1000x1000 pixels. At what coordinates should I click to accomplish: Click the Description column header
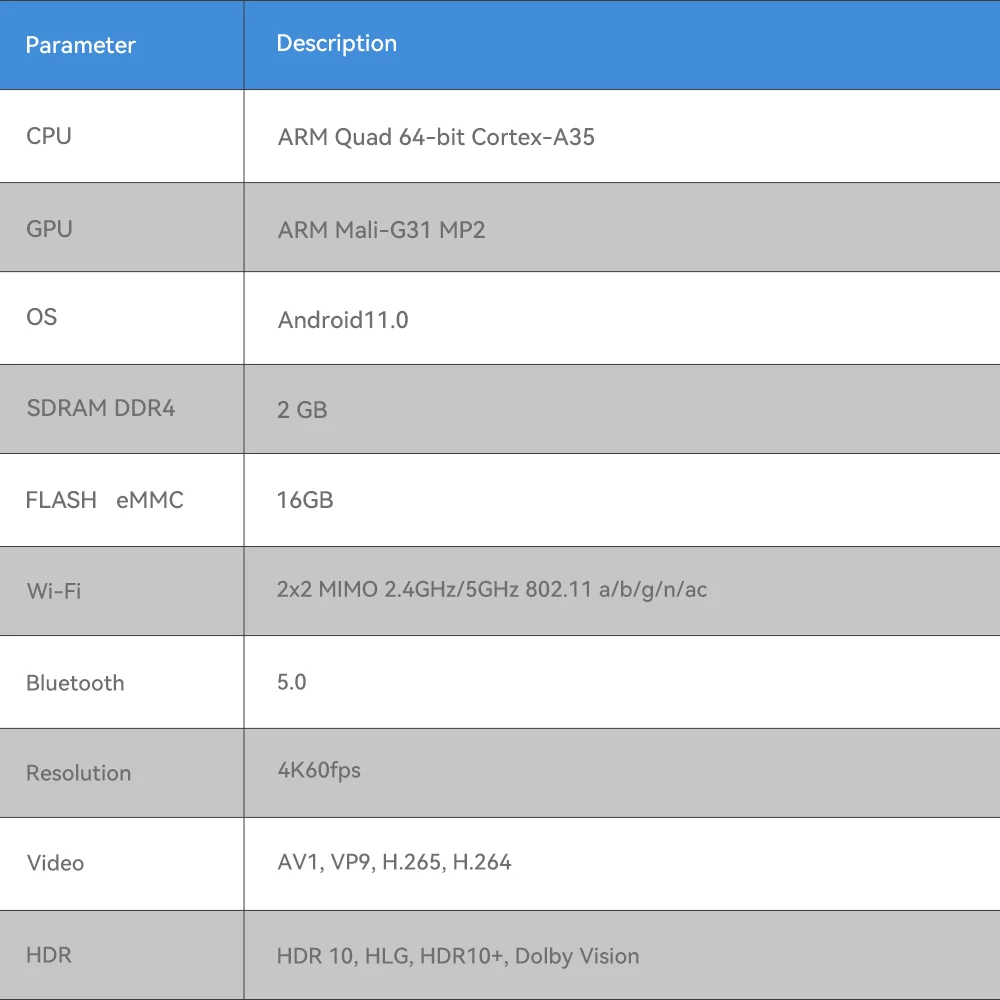coord(336,44)
